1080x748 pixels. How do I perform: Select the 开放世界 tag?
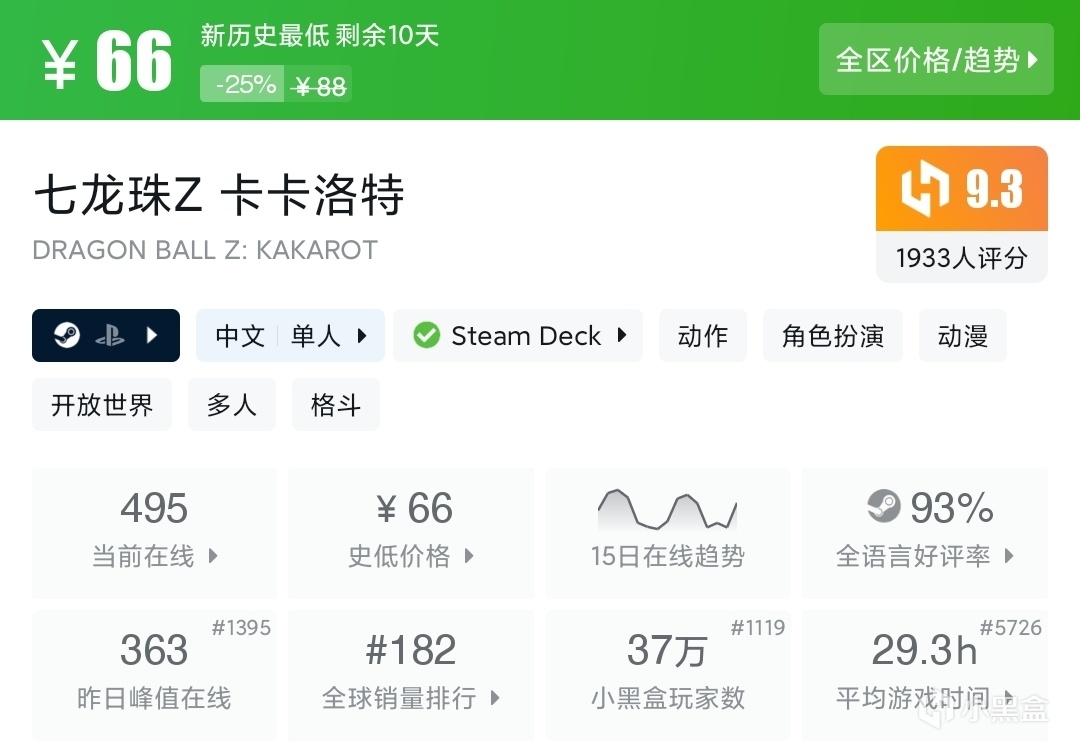pyautogui.click(x=102, y=405)
